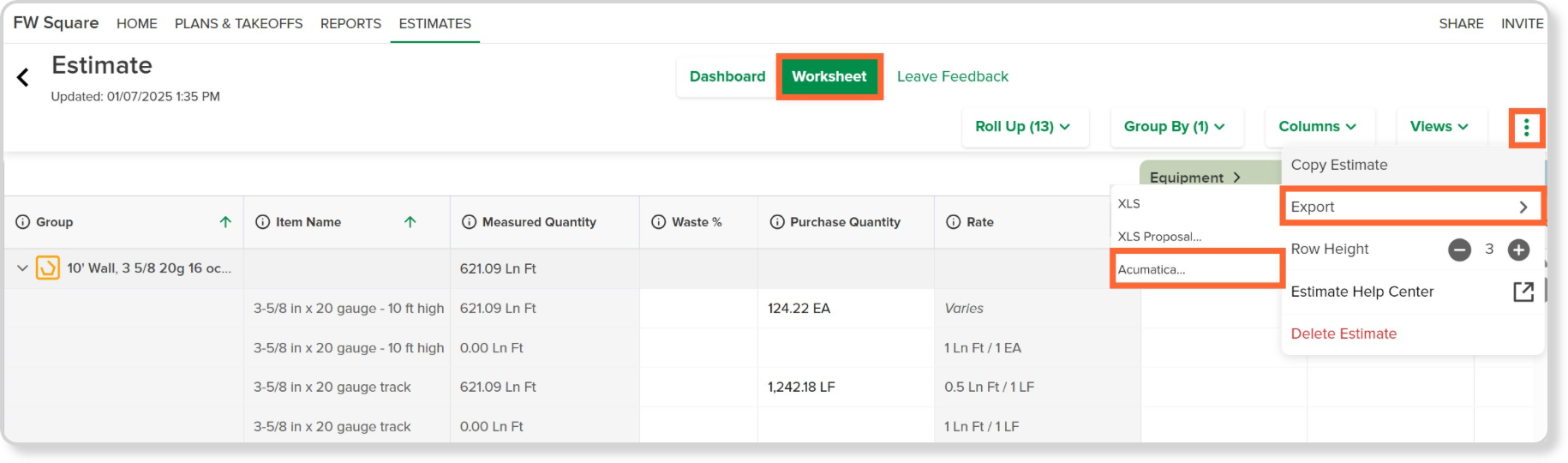The image size is (1568, 463).
Task: Click the info icon beside Measured Quantity
Action: 469,222
